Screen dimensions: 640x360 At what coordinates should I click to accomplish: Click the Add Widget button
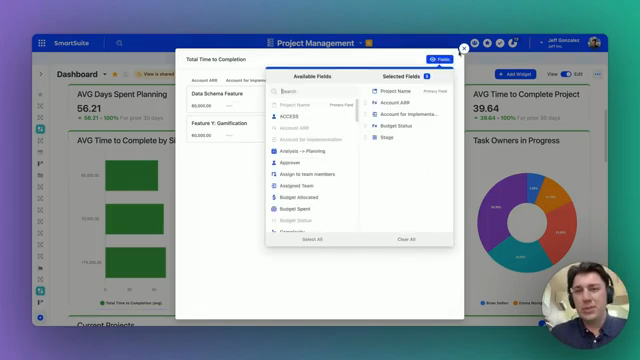pos(516,74)
